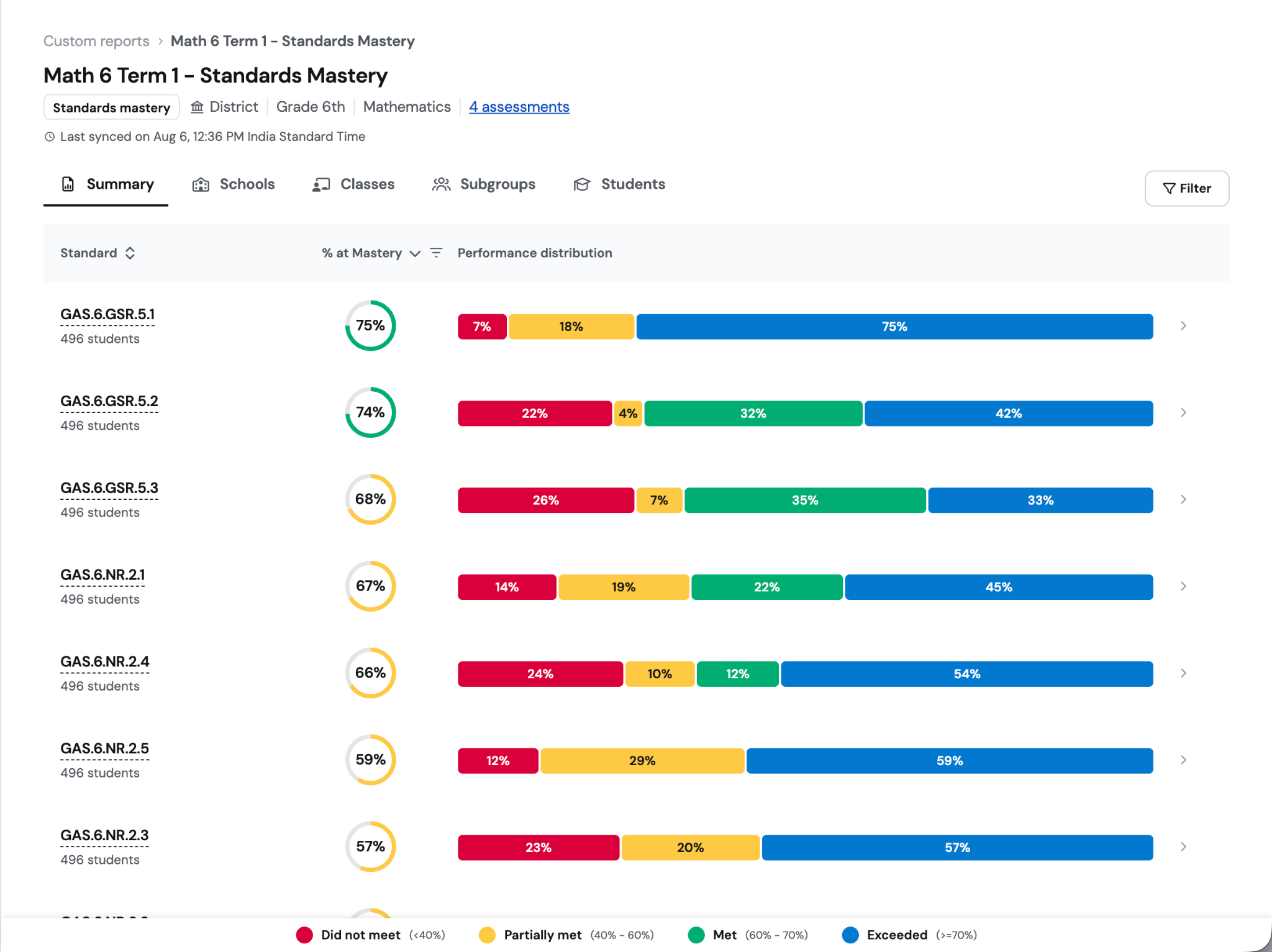This screenshot has width=1272, height=952.
Task: Open the 4 assessments link
Action: pyautogui.click(x=519, y=107)
